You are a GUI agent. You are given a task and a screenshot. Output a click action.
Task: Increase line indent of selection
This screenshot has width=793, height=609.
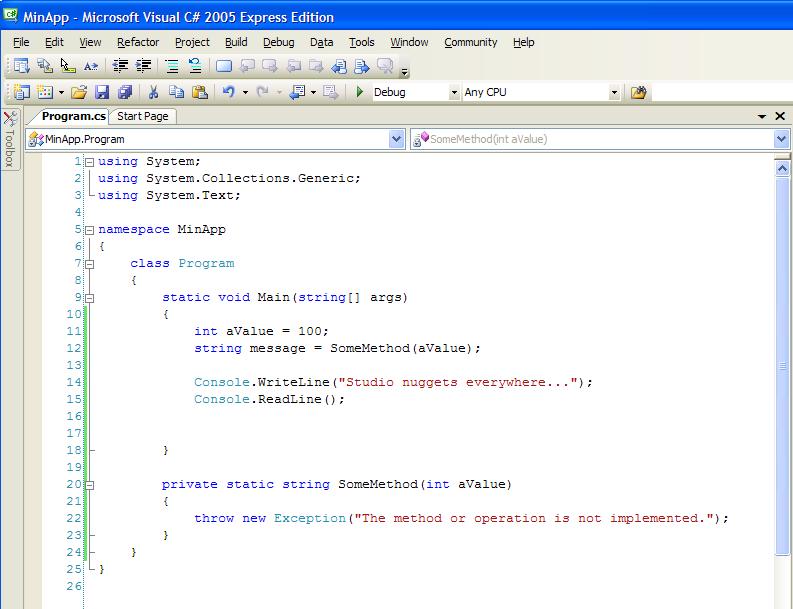144,66
